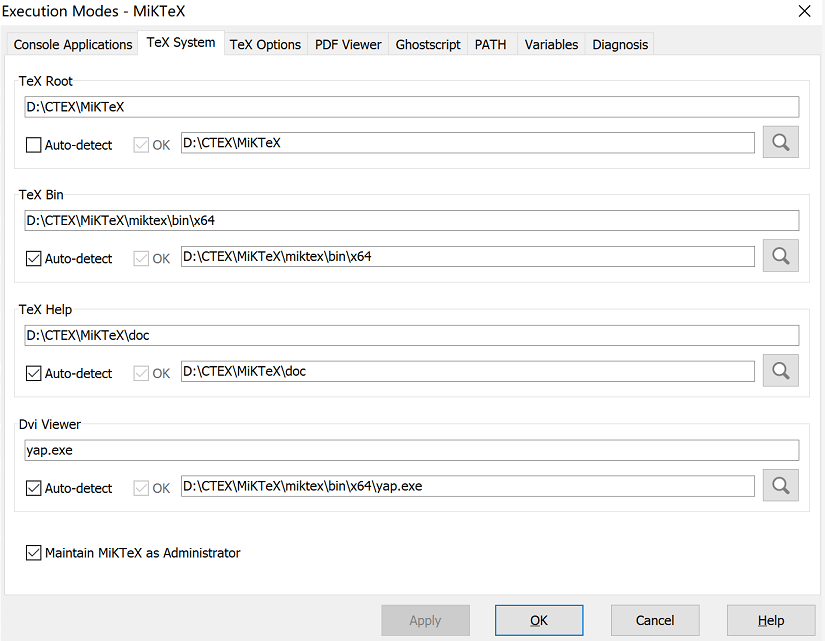Focus the Dvi Viewer yap.exe field

[411, 450]
